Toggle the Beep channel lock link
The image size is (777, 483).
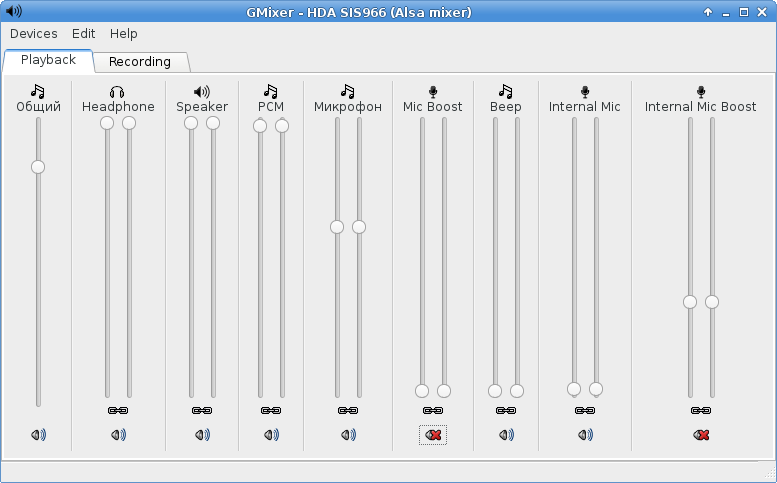click(506, 410)
